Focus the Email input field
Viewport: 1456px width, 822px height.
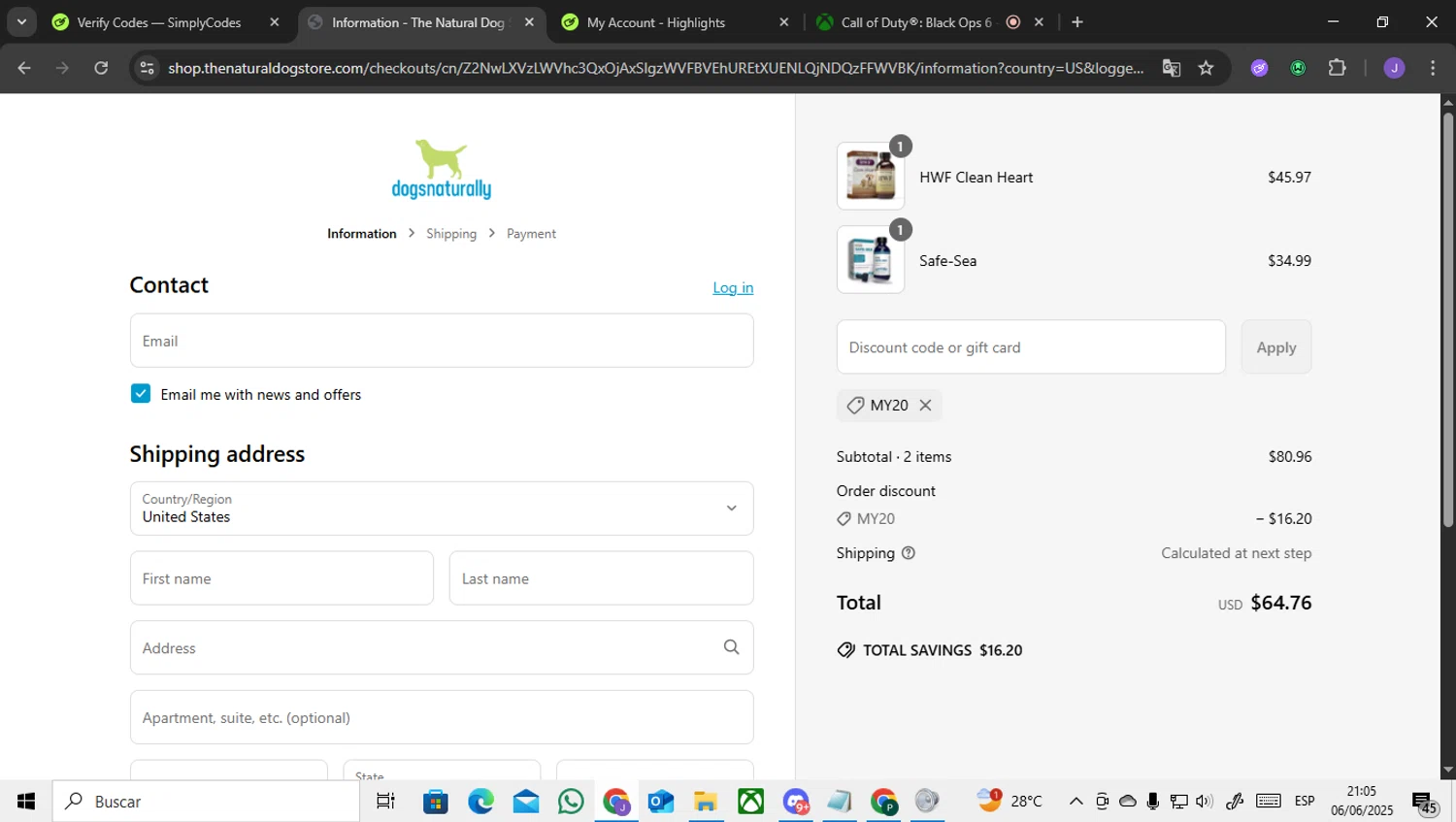(x=442, y=341)
